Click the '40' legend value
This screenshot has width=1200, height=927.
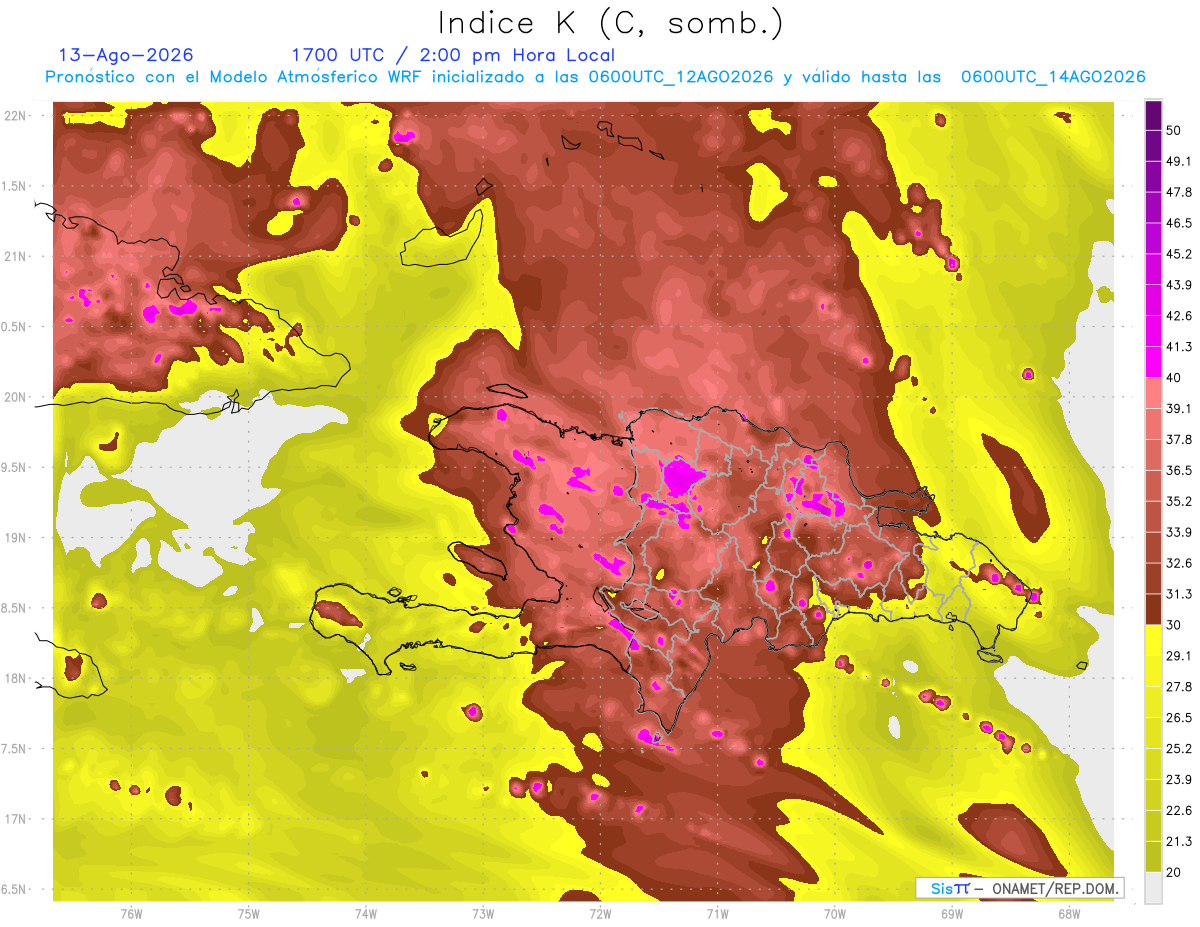coord(1174,378)
